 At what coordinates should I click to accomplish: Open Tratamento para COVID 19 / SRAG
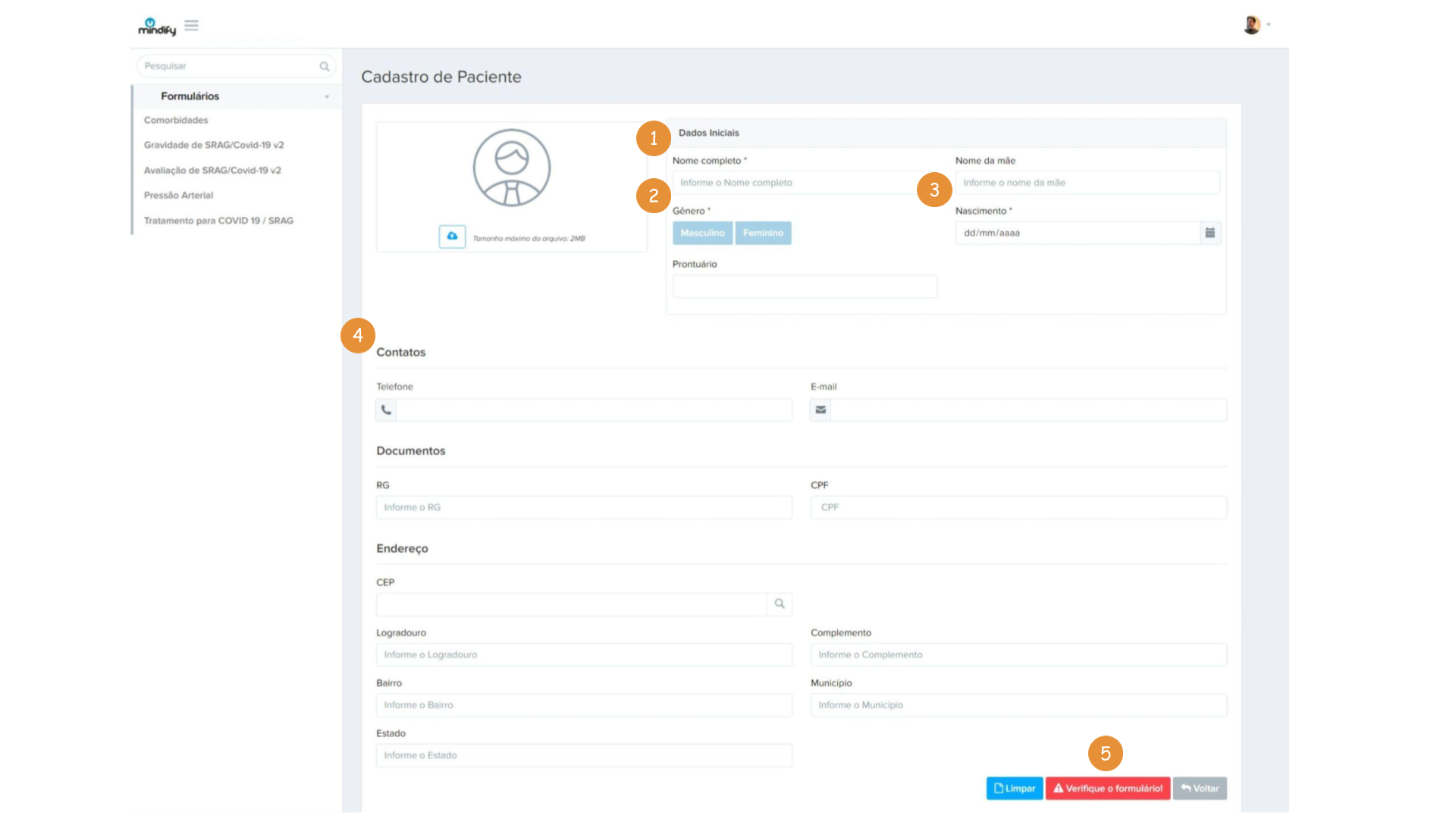[x=218, y=221]
